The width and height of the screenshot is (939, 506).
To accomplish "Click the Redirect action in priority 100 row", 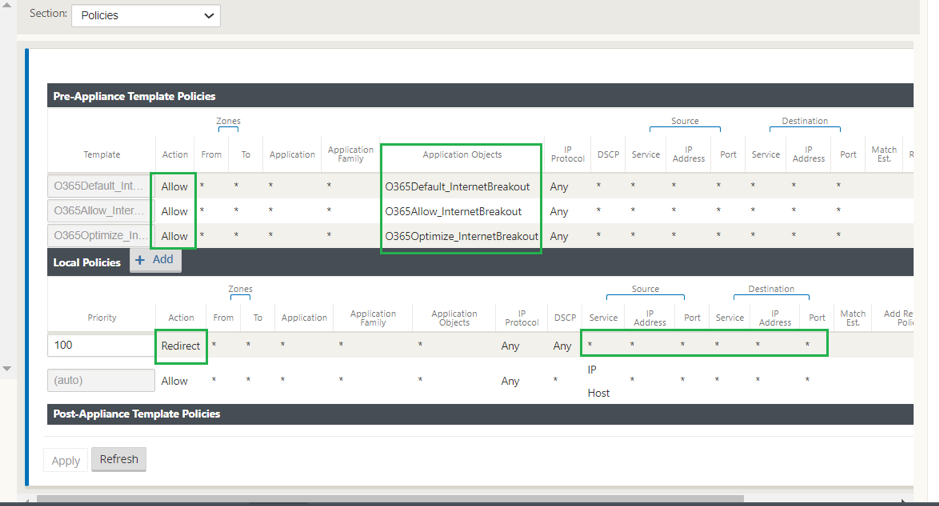I will [180, 346].
